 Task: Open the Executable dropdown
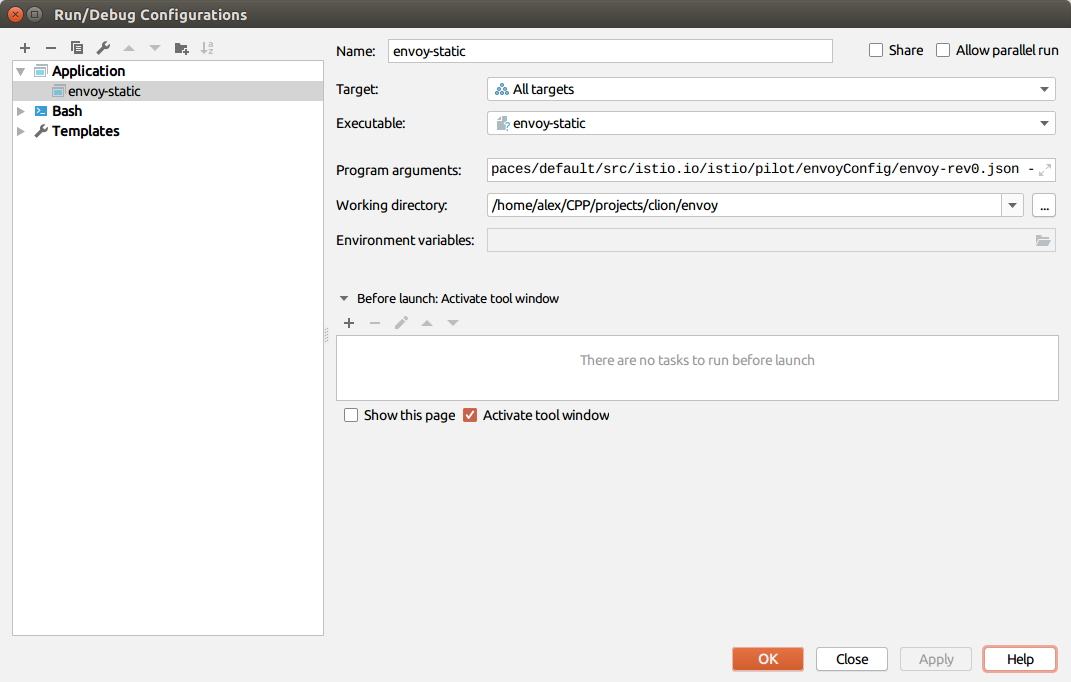1044,123
